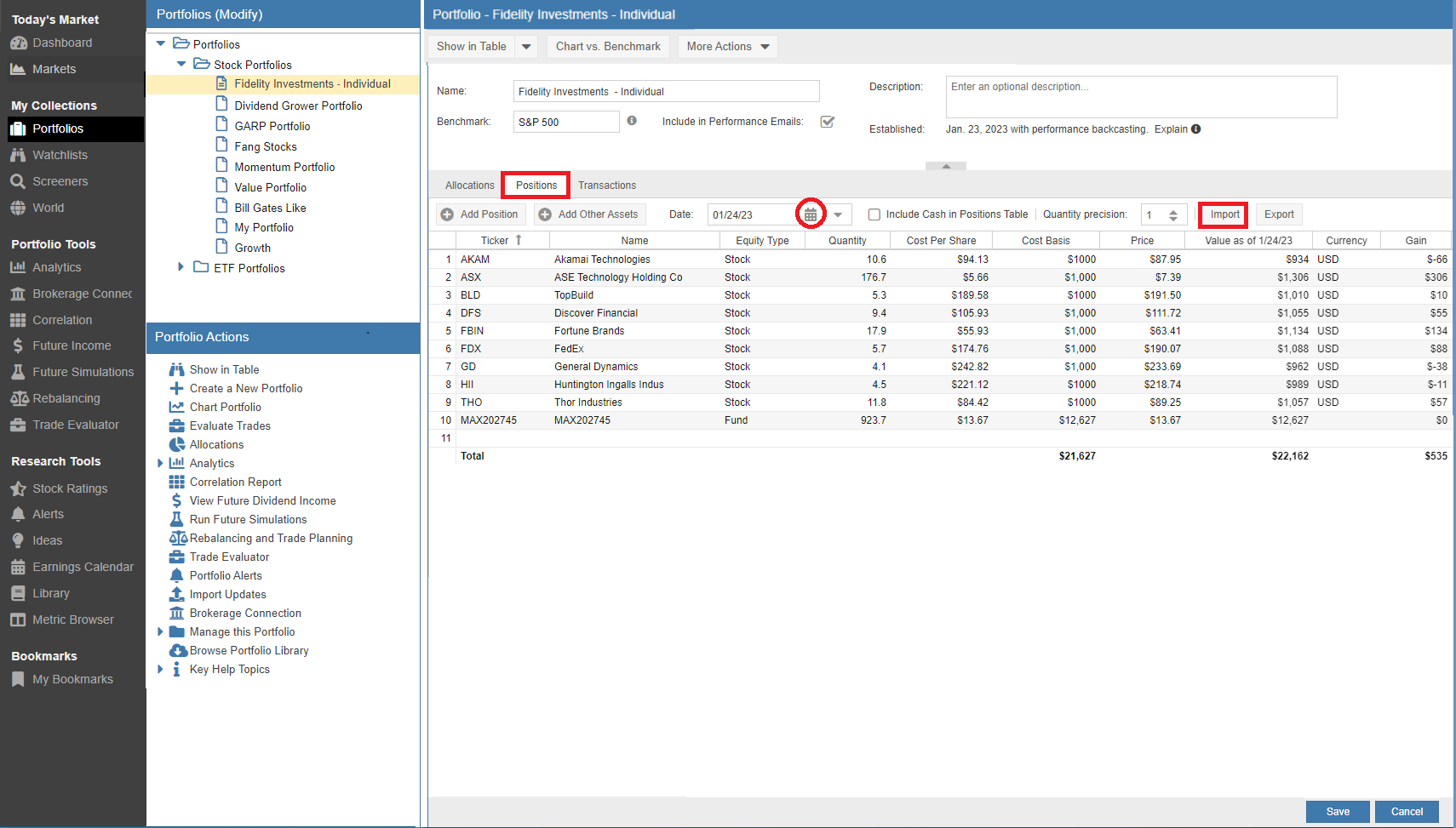
Task: Open the Library book icon
Action: tap(18, 594)
